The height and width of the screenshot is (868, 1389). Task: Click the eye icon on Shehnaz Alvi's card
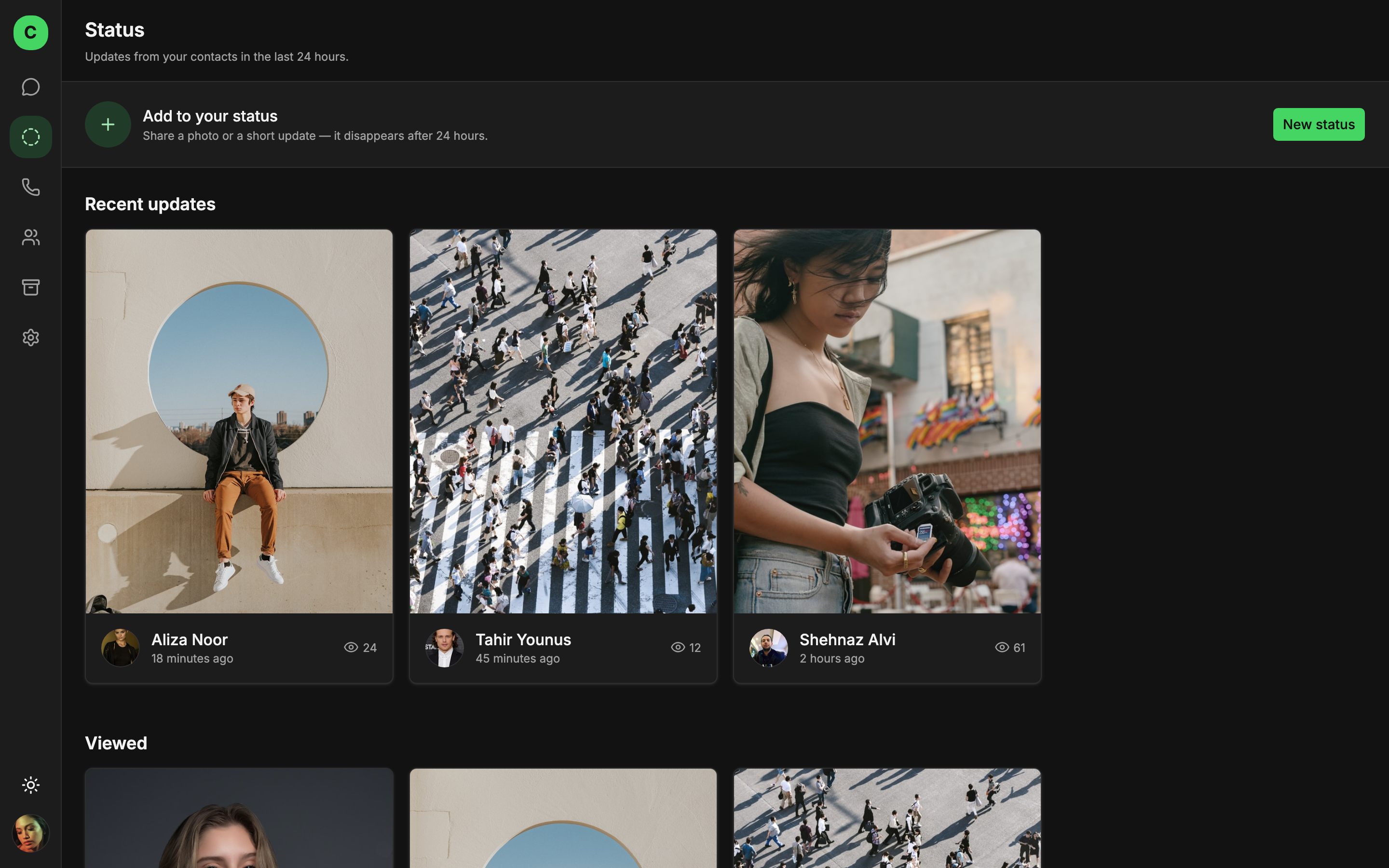[x=1002, y=648]
